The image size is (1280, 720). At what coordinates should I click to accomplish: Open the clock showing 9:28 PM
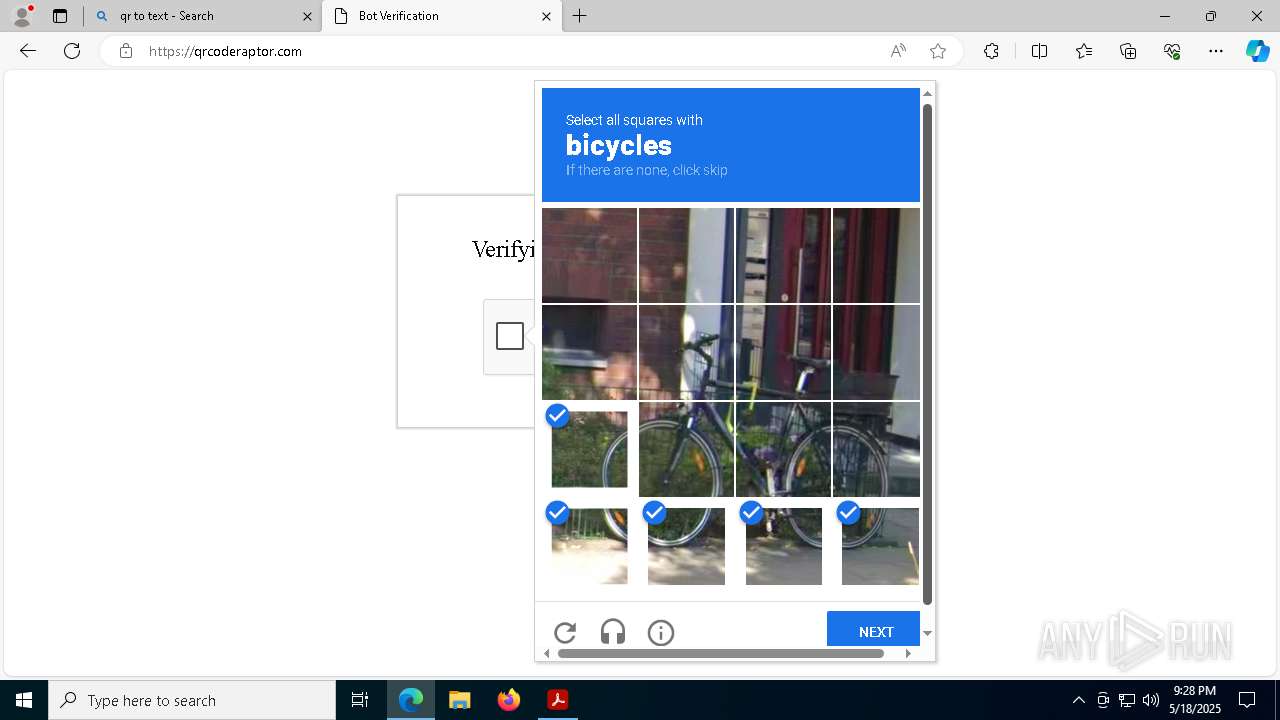(x=1195, y=700)
